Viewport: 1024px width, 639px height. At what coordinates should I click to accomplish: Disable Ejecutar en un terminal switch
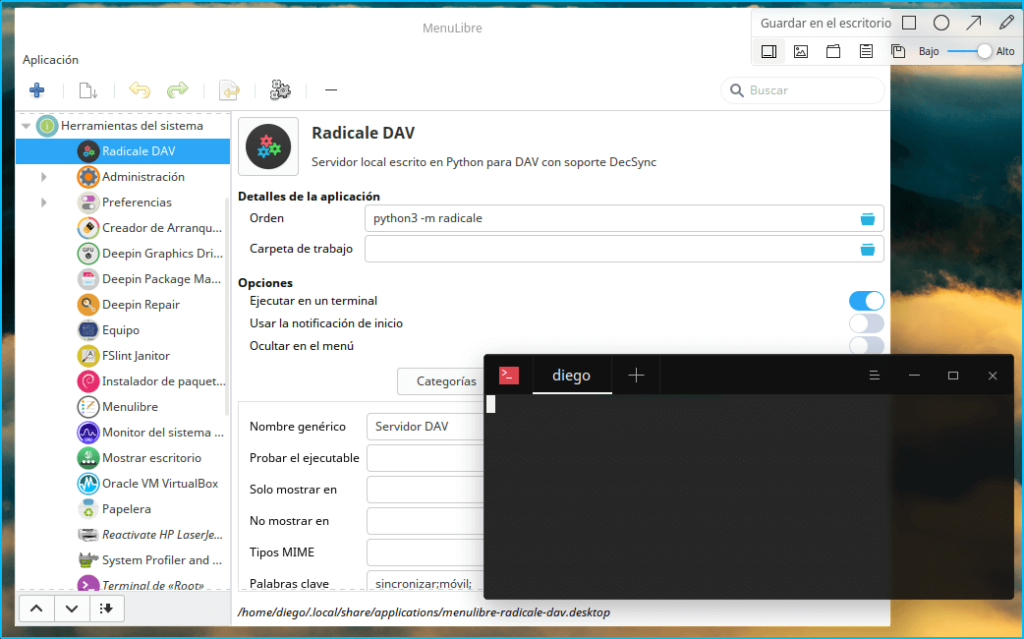(866, 301)
